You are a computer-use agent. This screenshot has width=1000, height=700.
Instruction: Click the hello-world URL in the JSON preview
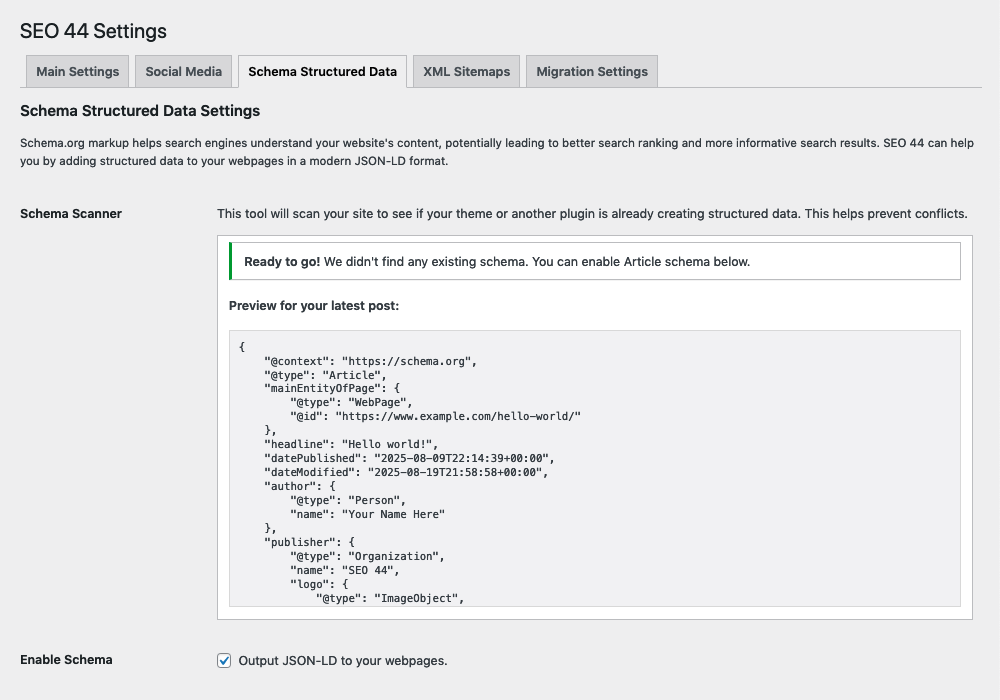tap(458, 416)
